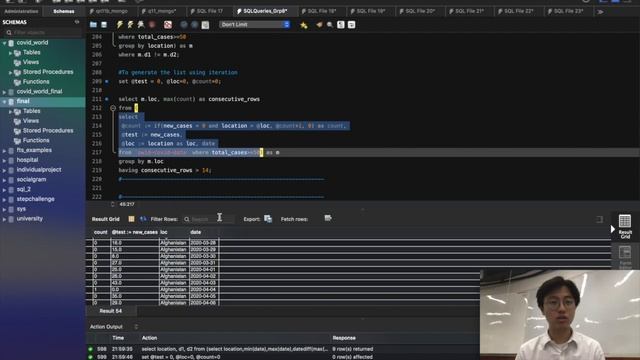
Task: Run explain plan lightning-magnifier icon
Action: coord(141,25)
